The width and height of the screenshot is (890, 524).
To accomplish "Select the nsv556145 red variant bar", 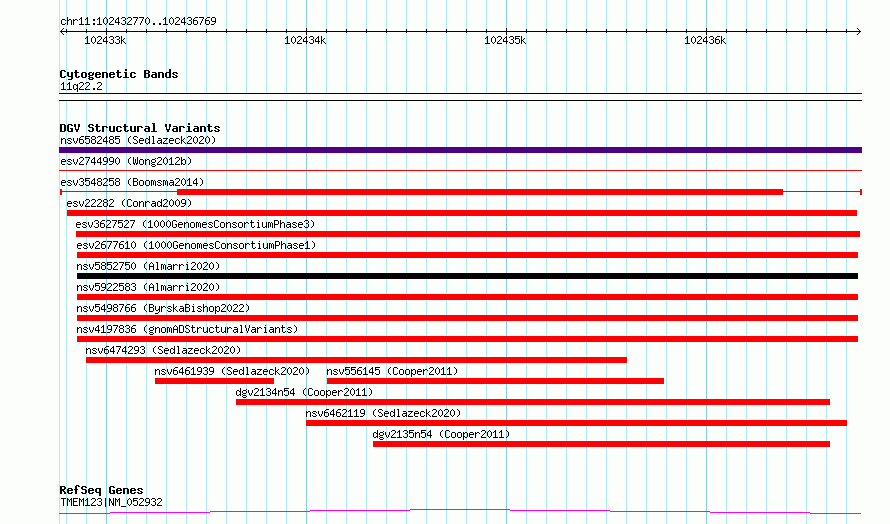I will (495, 381).
